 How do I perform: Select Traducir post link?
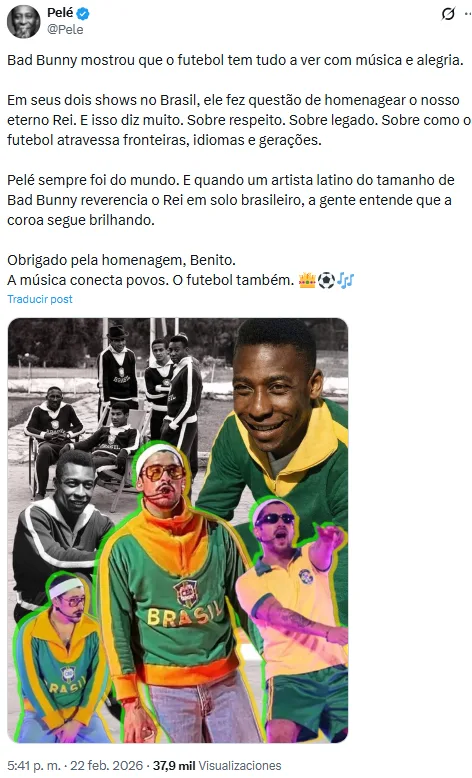(x=40, y=299)
